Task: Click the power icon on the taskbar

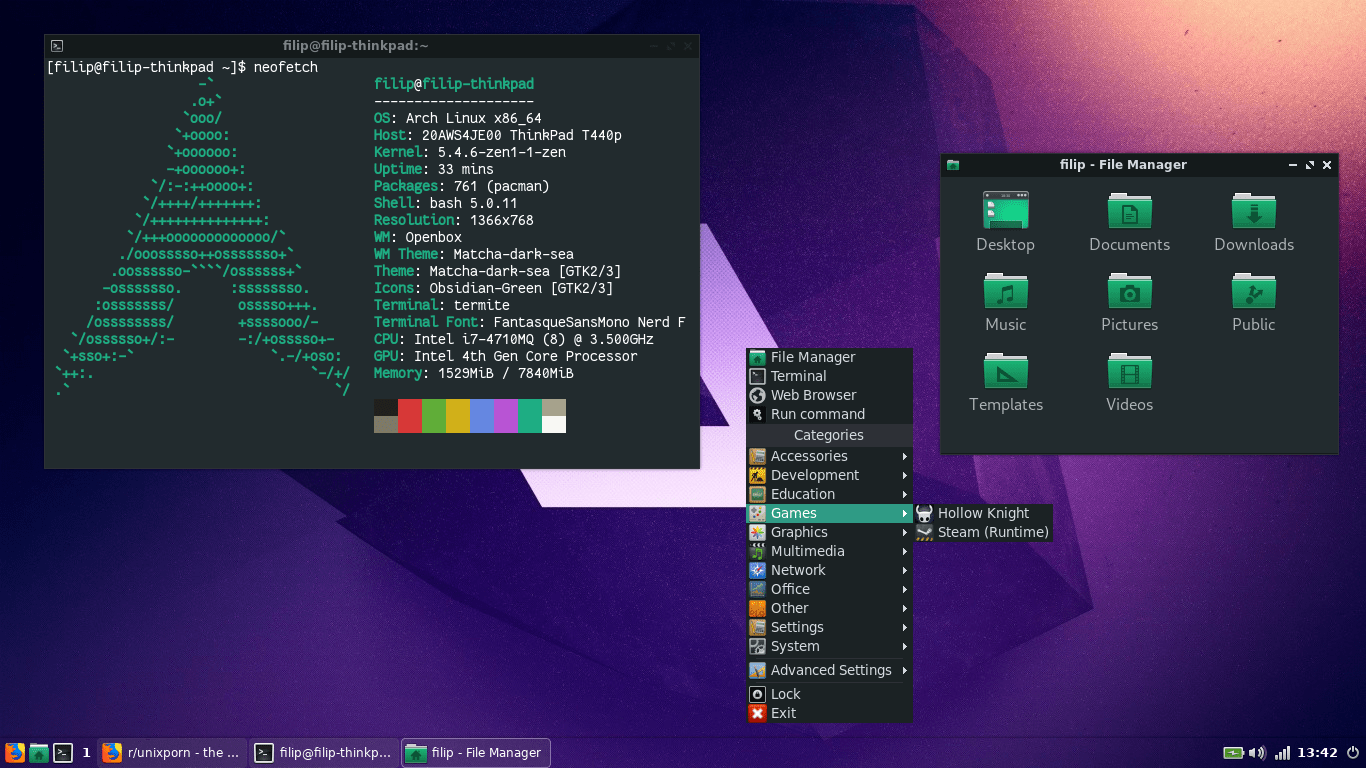Action: (x=1353, y=753)
